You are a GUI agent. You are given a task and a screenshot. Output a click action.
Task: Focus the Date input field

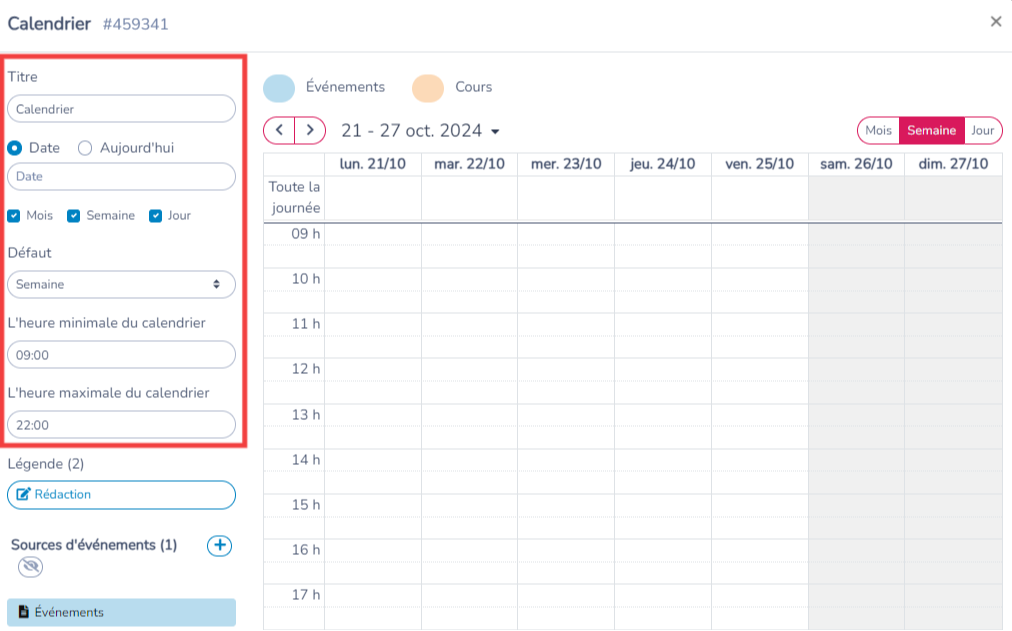tap(121, 177)
